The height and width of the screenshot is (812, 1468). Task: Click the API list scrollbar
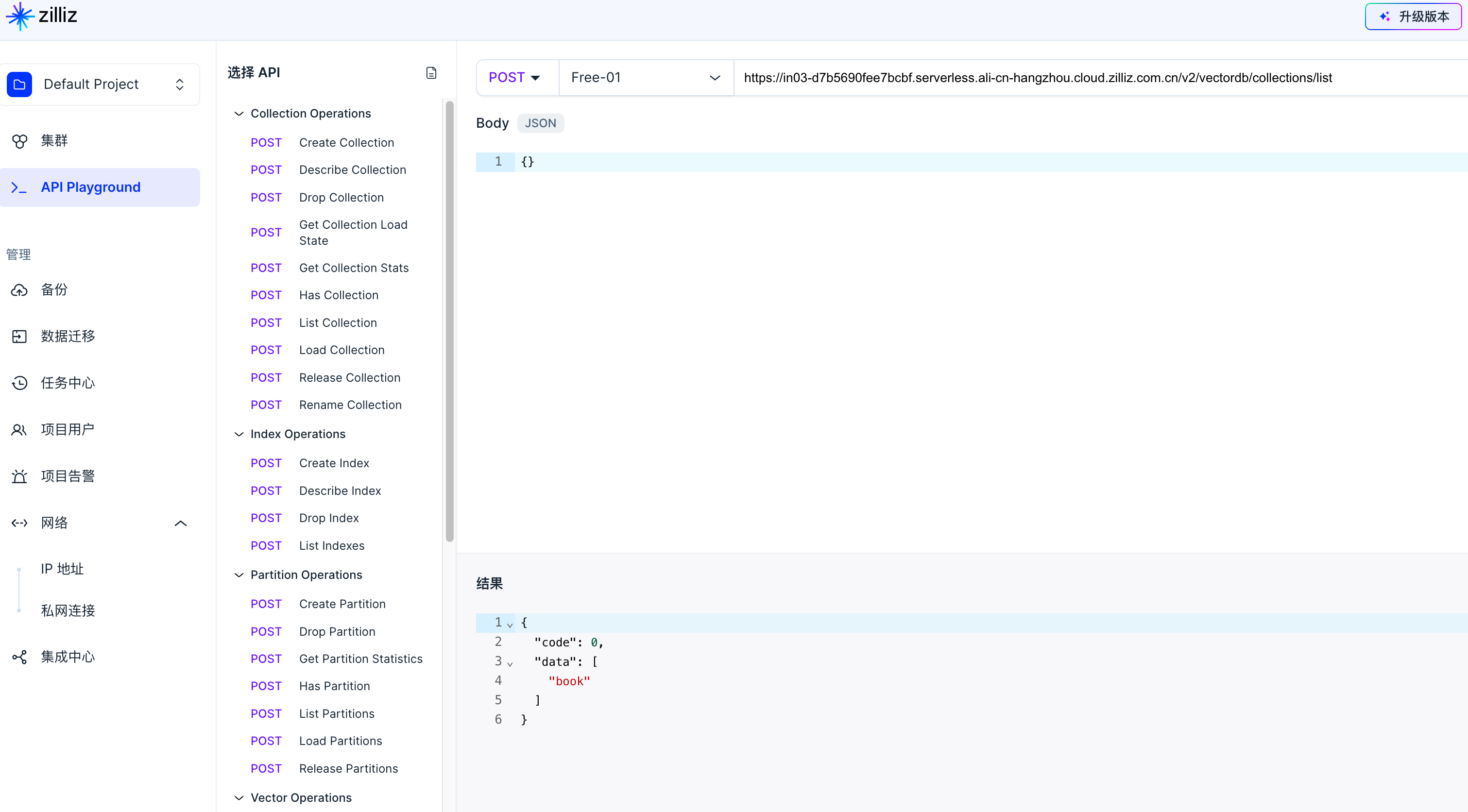coord(450,319)
